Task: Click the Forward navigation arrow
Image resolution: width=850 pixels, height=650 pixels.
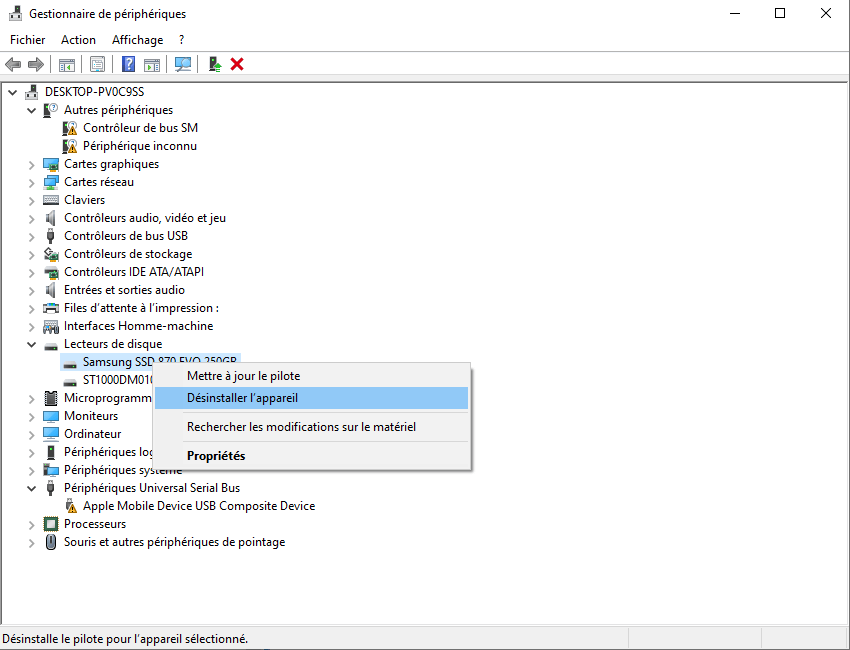Action: click(x=37, y=64)
